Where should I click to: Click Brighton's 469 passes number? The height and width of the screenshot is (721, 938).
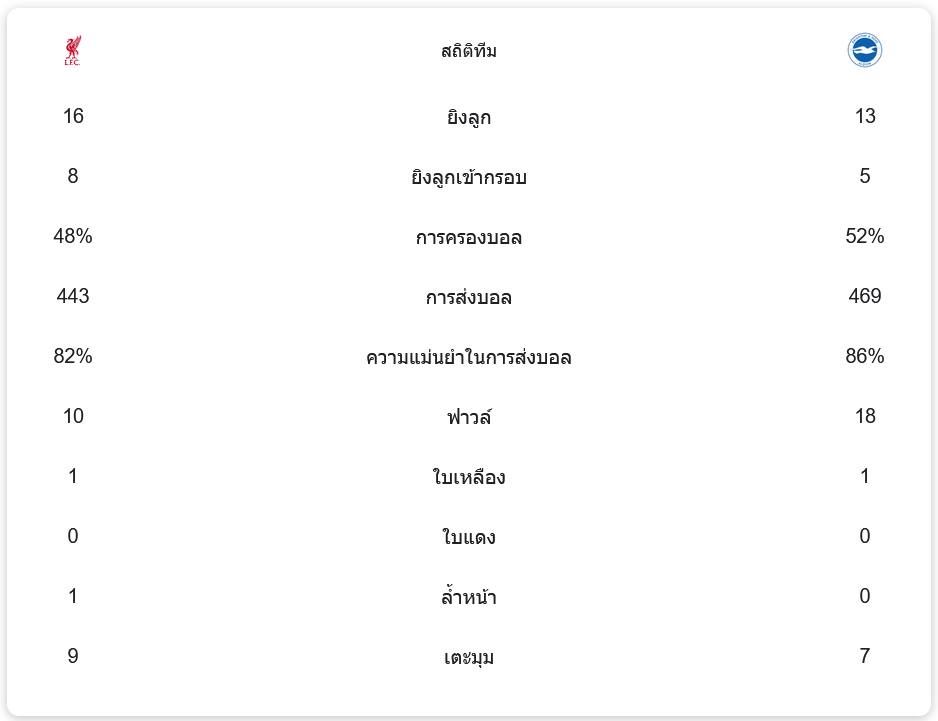click(865, 296)
